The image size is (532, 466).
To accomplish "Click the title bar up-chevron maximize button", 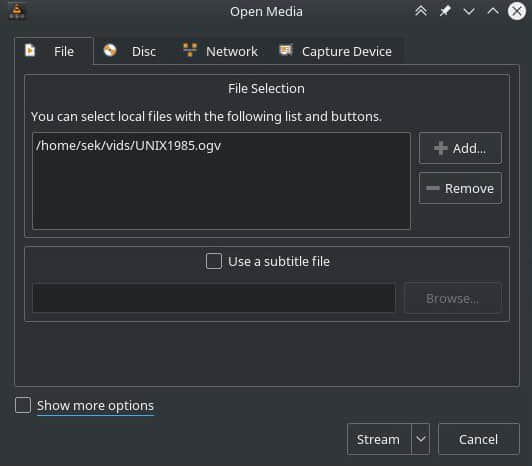I will tap(493, 12).
